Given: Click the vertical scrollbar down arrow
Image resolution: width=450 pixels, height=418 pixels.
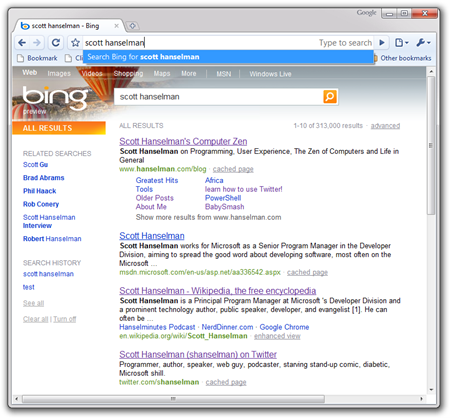Looking at the screenshot, I should click(x=431, y=389).
